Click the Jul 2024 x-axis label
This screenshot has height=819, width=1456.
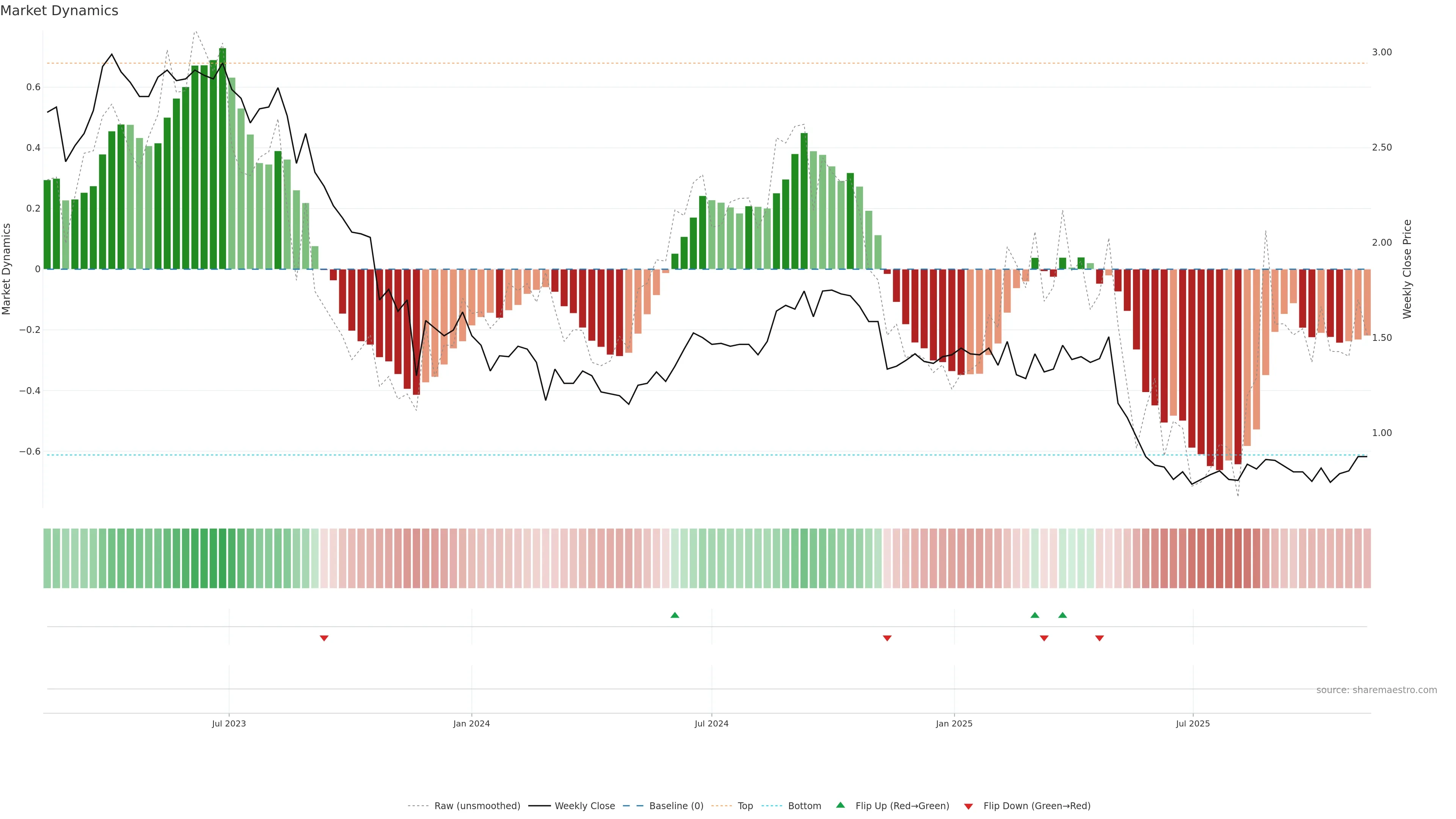click(x=711, y=723)
